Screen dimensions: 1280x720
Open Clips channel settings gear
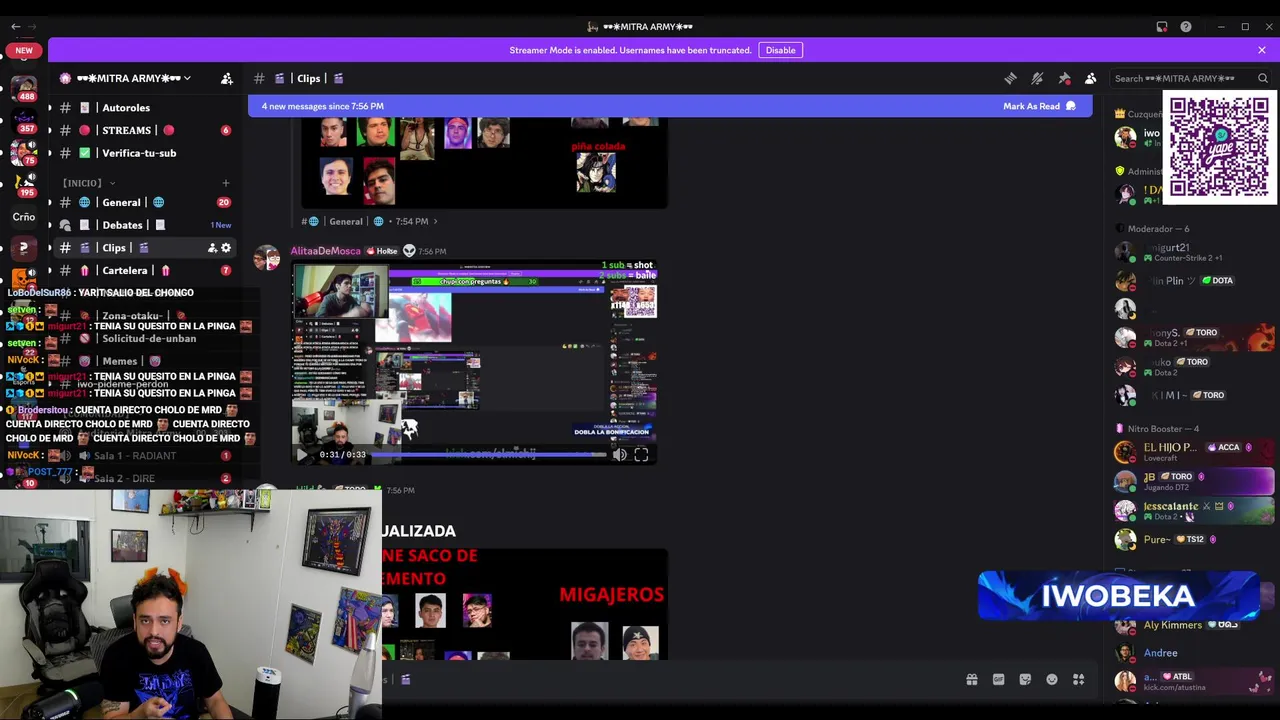point(226,248)
